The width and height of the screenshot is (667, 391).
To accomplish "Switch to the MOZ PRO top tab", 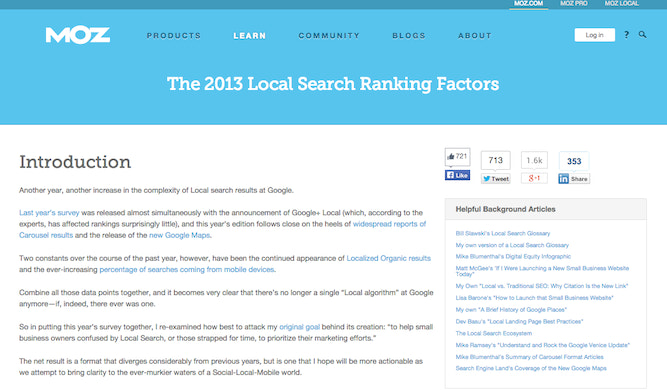I will click(x=574, y=3).
